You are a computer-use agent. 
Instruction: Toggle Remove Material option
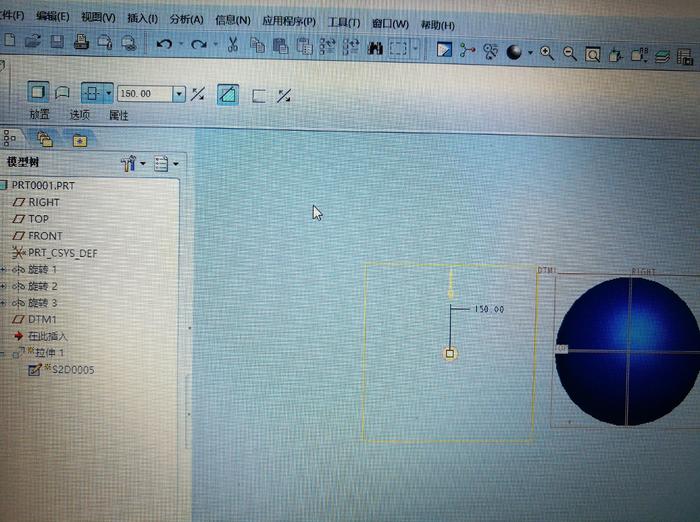pos(228,95)
